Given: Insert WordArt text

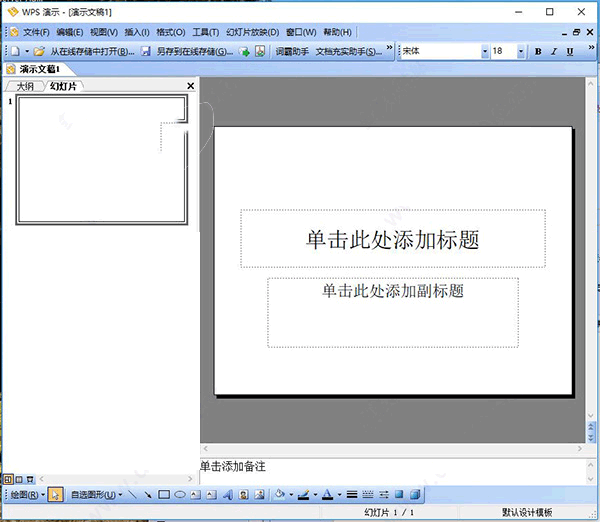Looking at the screenshot, I should tap(228, 495).
